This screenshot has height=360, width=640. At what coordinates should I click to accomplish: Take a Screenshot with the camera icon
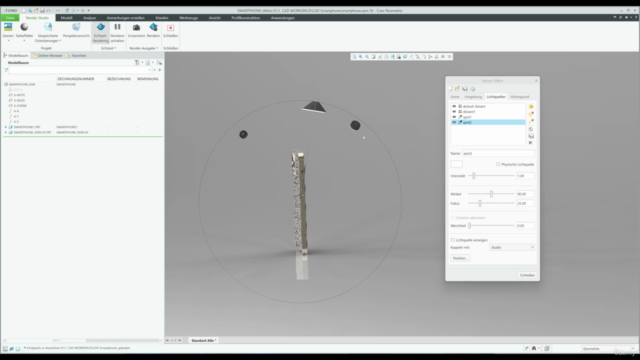[x=136, y=27]
